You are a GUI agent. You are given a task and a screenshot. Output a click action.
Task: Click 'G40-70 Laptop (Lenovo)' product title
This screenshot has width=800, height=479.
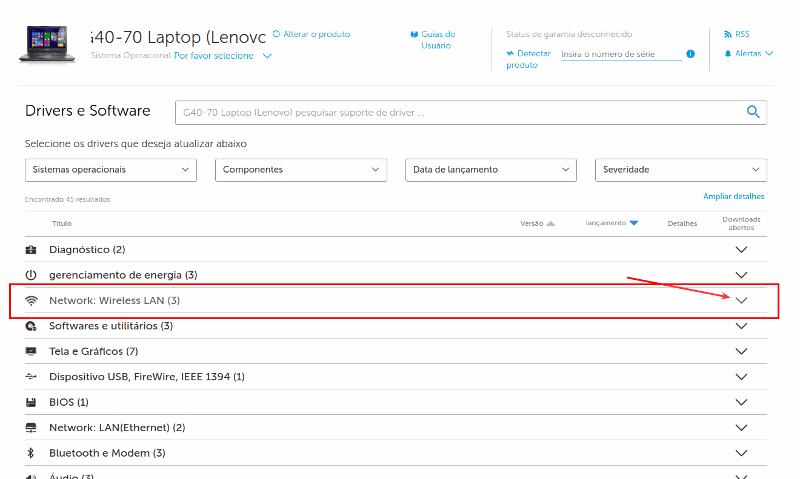178,37
